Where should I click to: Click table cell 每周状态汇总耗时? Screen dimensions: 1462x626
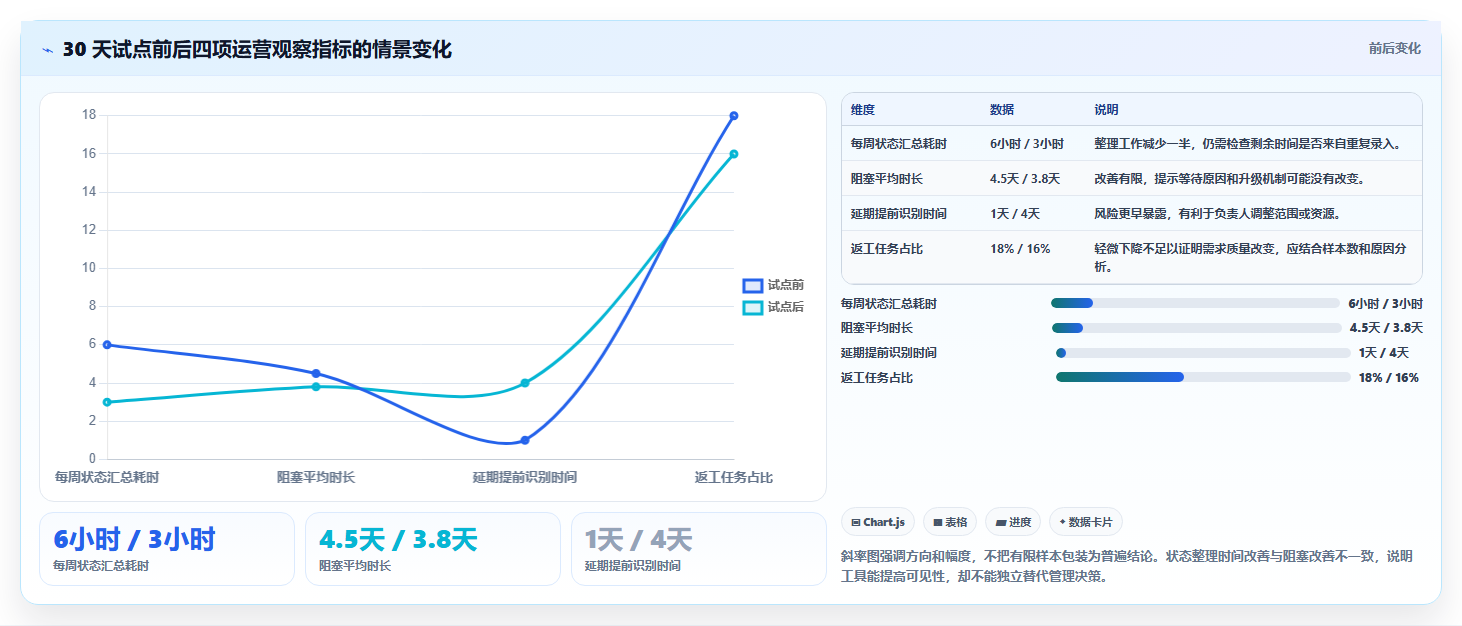tap(899, 144)
